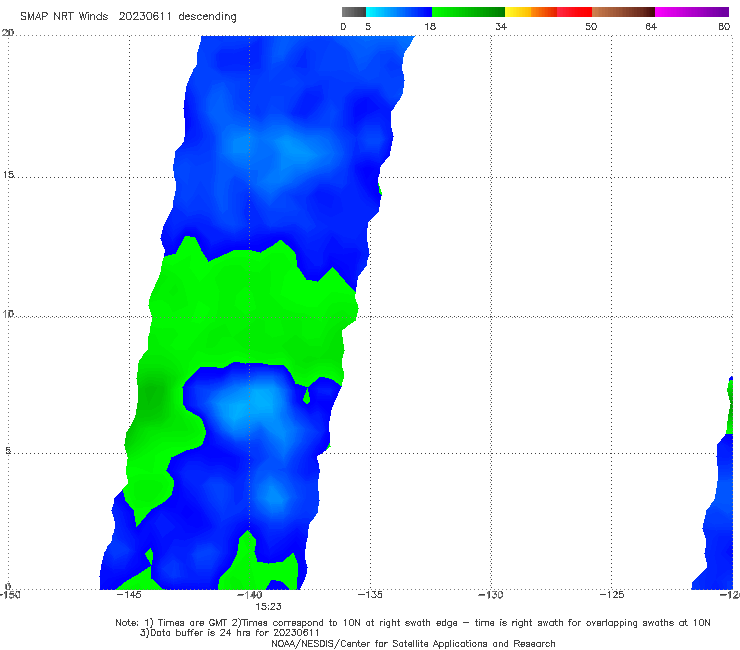Image resolution: width=740 pixels, height=650 pixels.
Task: Click the latitude label '10' on left axis
Action: point(8,314)
